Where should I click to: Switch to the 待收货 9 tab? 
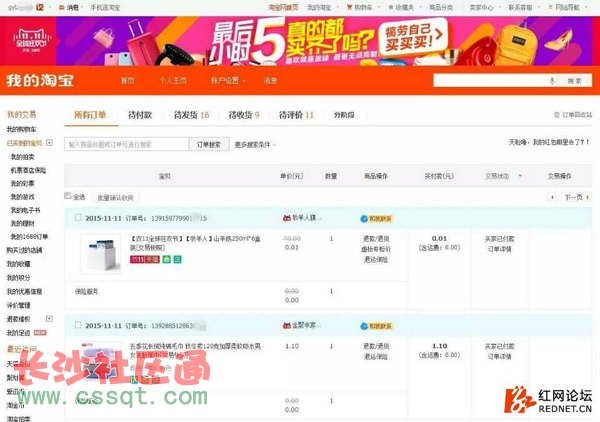click(x=244, y=115)
